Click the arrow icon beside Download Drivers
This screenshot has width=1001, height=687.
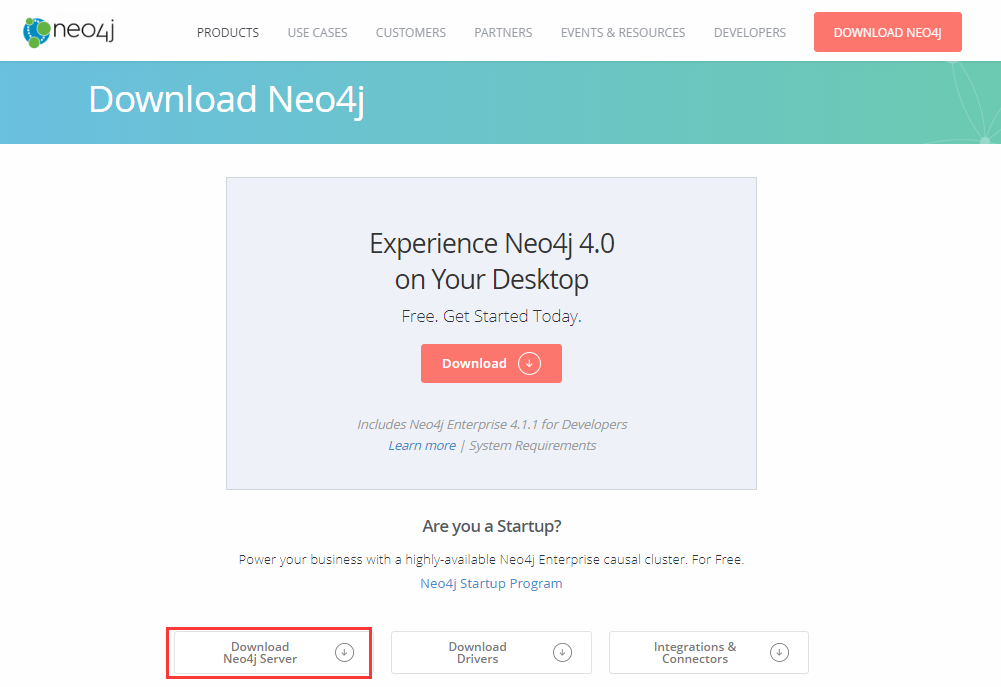(562, 653)
